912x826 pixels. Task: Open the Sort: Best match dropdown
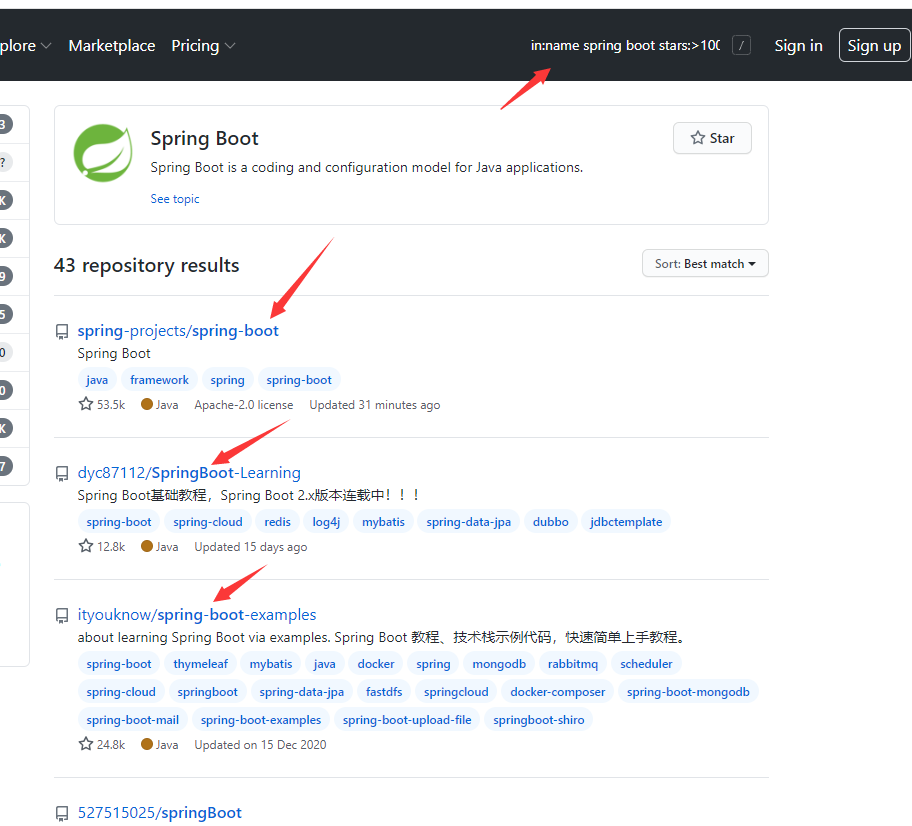[x=705, y=264]
